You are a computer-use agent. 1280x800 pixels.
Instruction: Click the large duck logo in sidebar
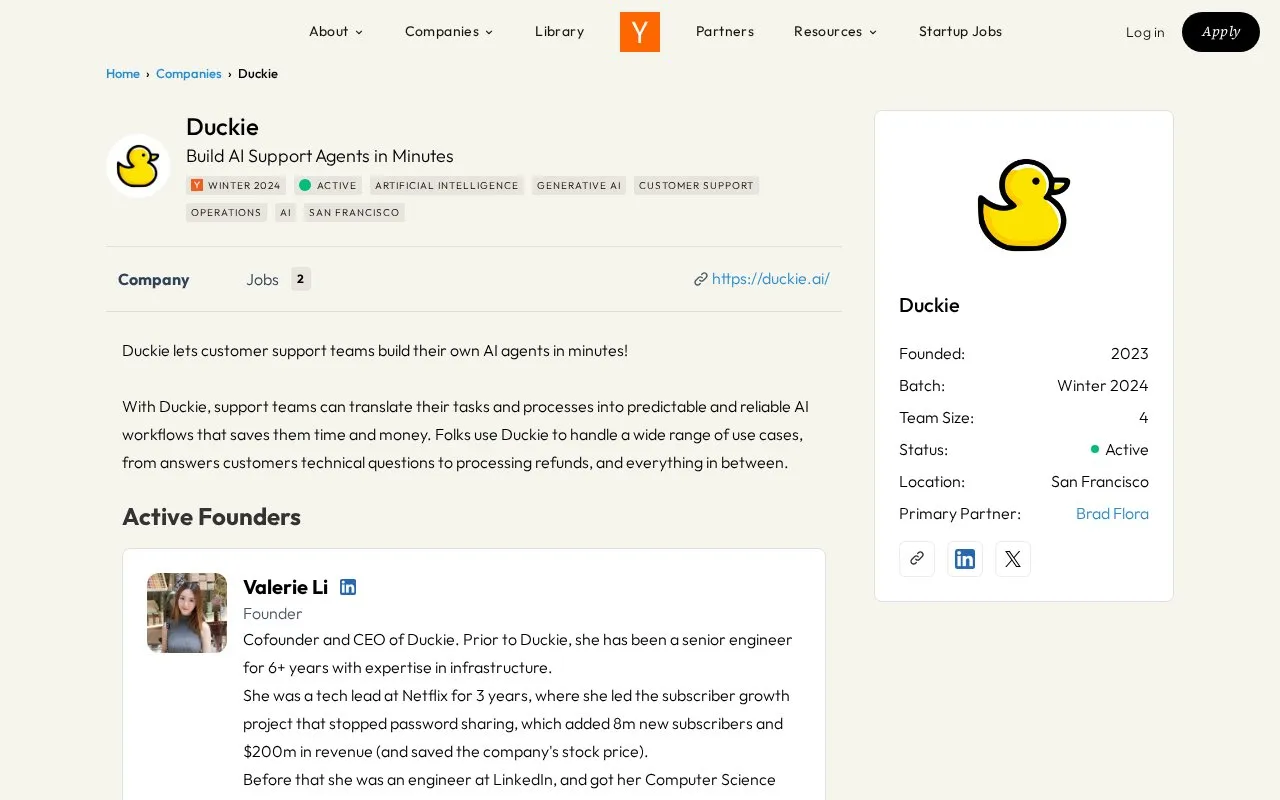click(1024, 205)
